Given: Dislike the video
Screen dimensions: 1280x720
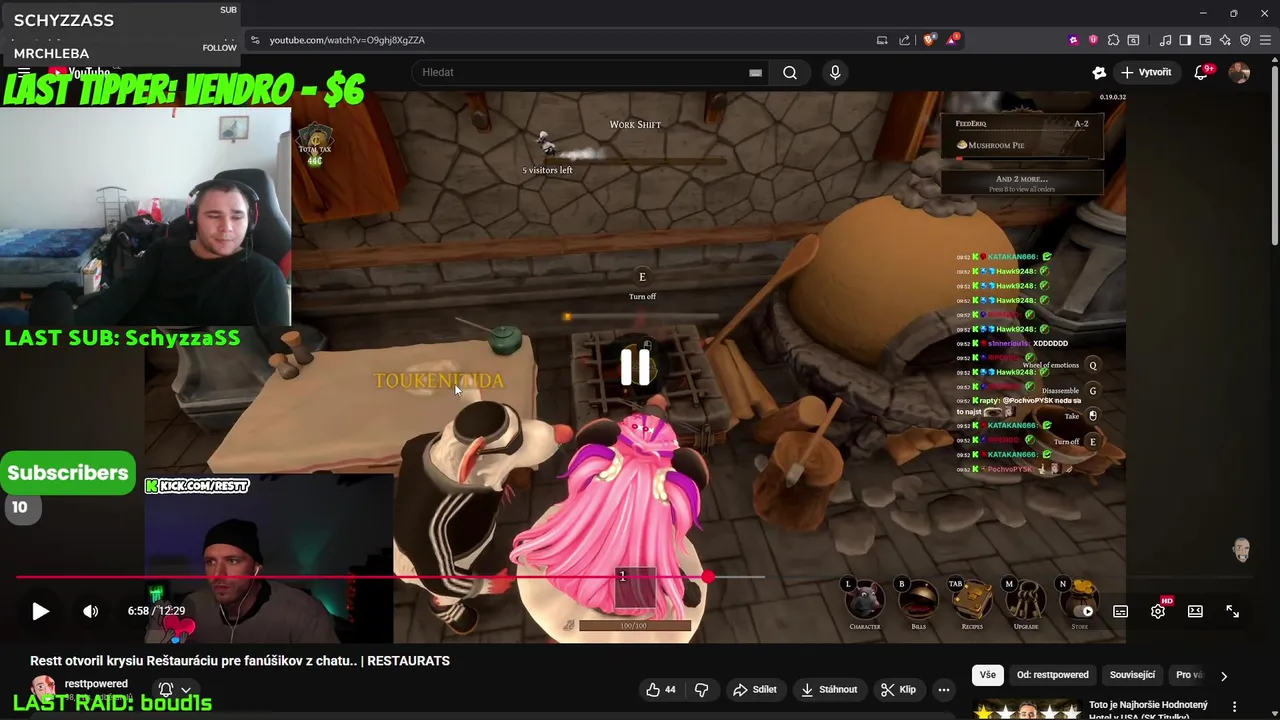Looking at the screenshot, I should click(x=701, y=689).
